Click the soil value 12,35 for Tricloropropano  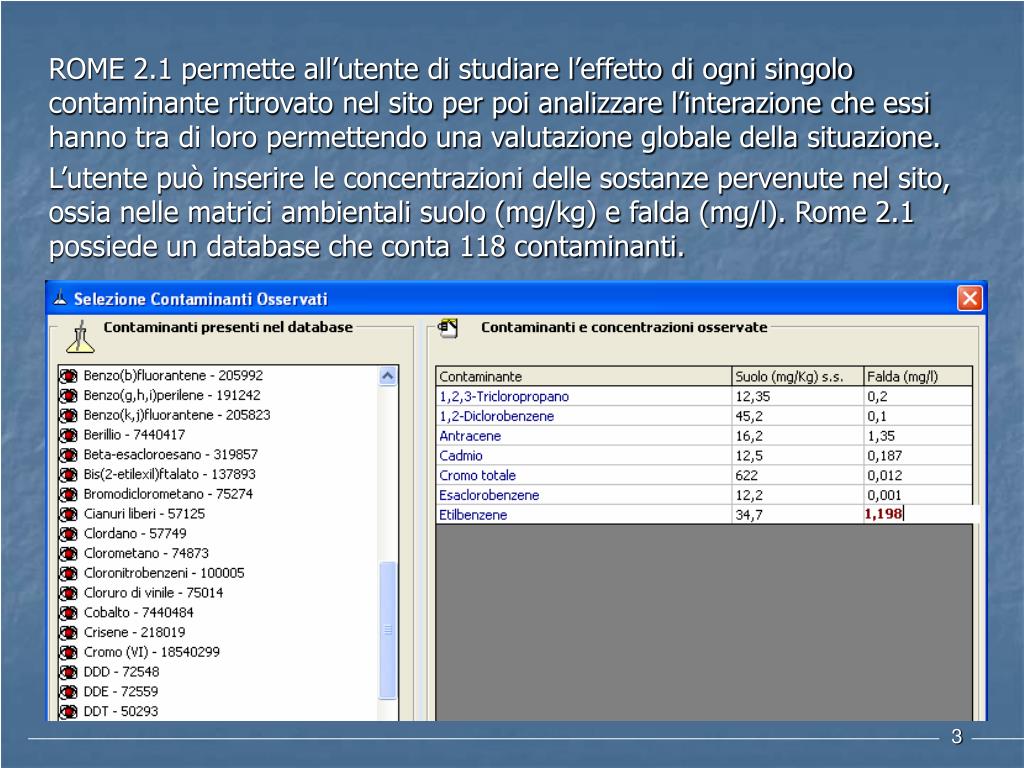[x=752, y=396]
